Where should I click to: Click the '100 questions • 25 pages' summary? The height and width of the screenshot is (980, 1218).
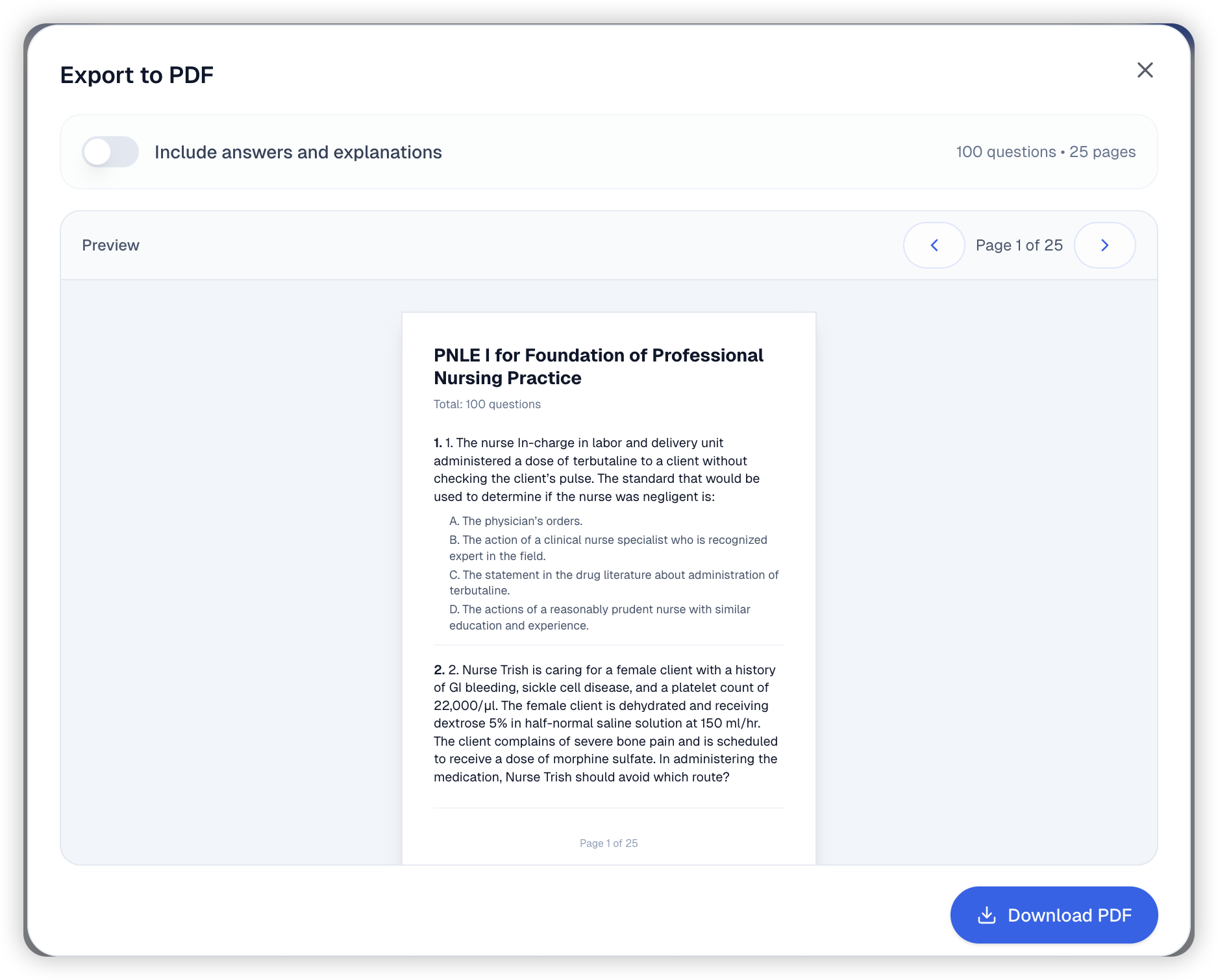tap(1045, 152)
